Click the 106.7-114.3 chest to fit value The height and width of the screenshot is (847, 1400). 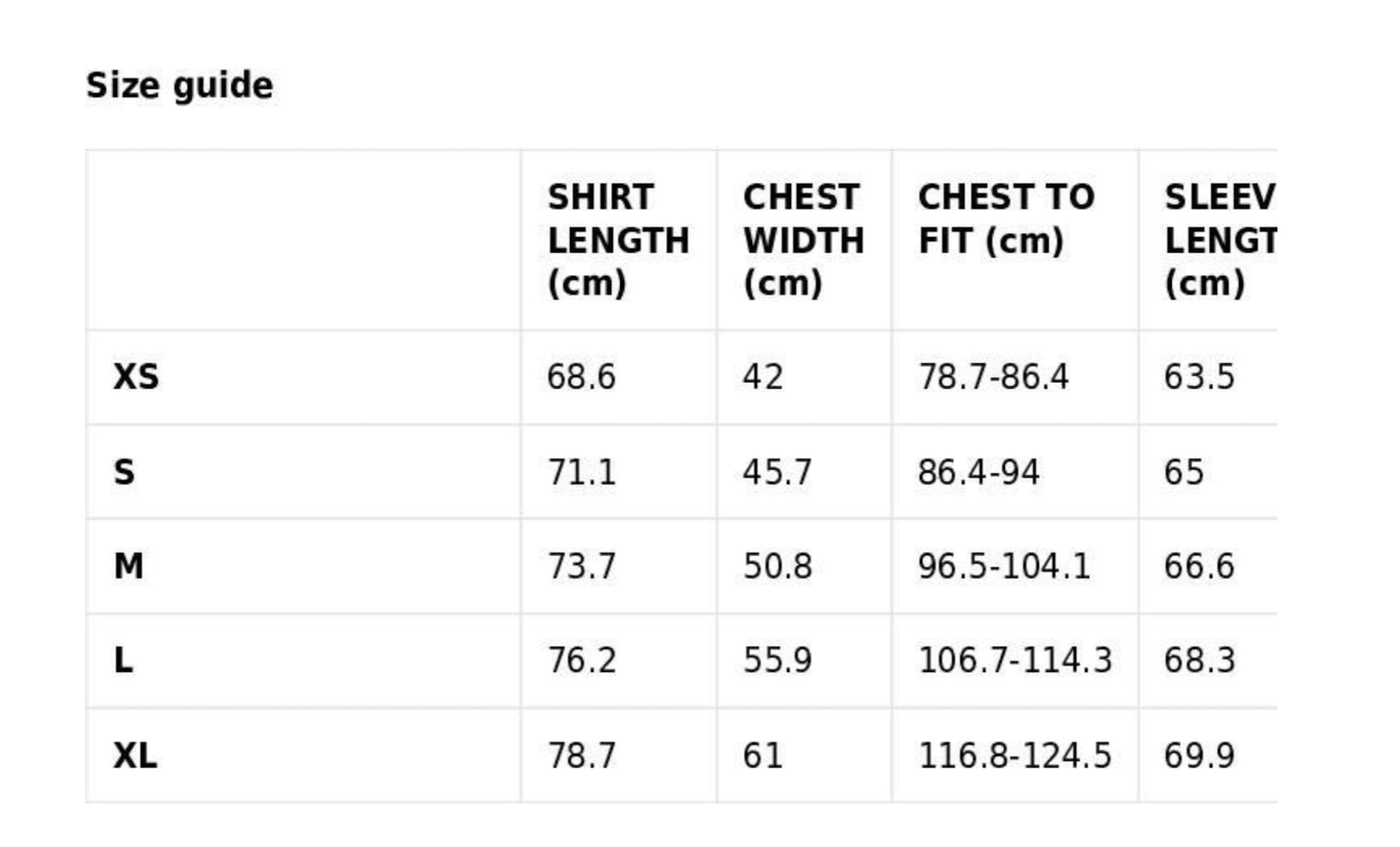[1015, 660]
